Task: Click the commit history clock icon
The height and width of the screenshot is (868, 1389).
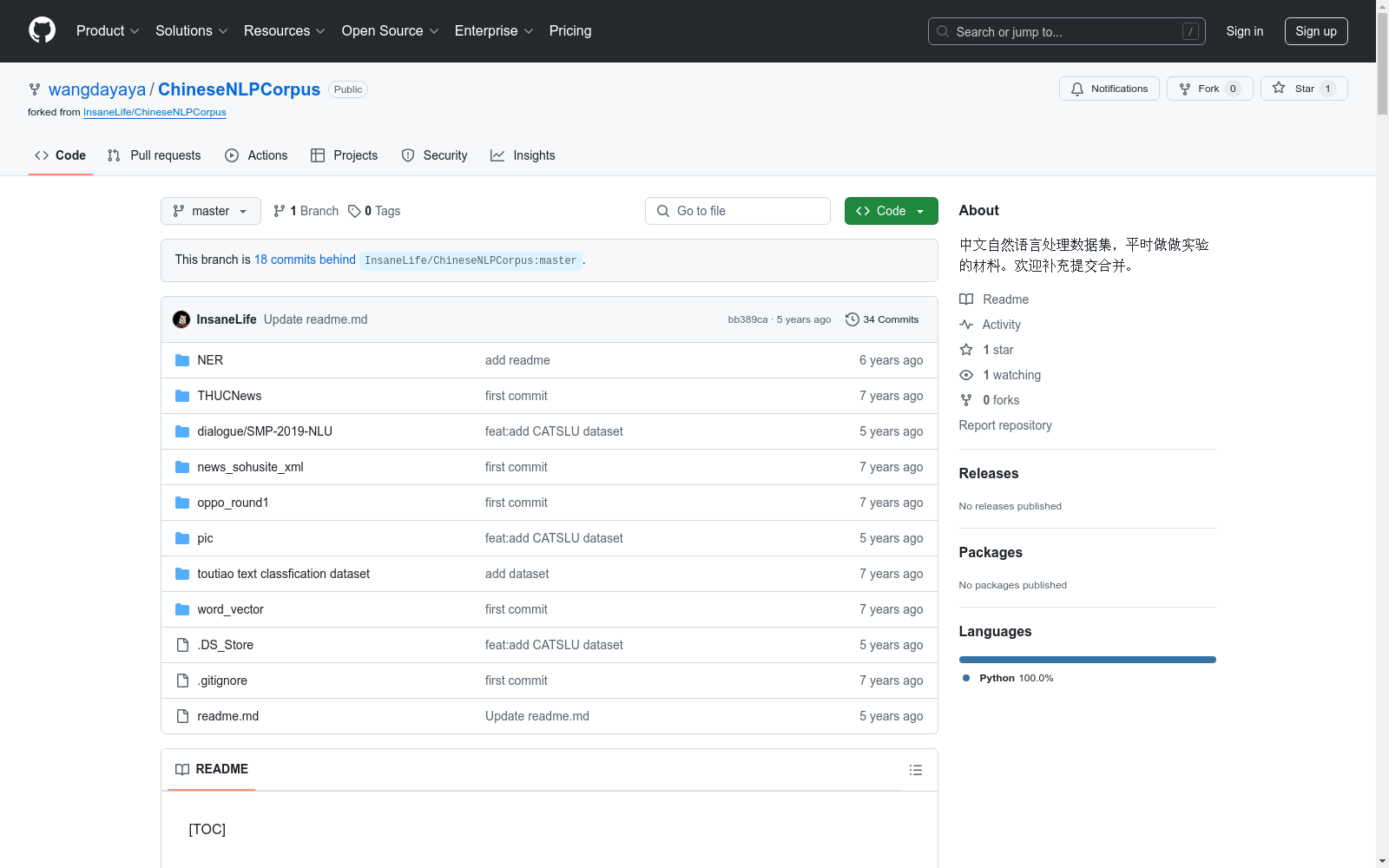Action: (x=852, y=319)
